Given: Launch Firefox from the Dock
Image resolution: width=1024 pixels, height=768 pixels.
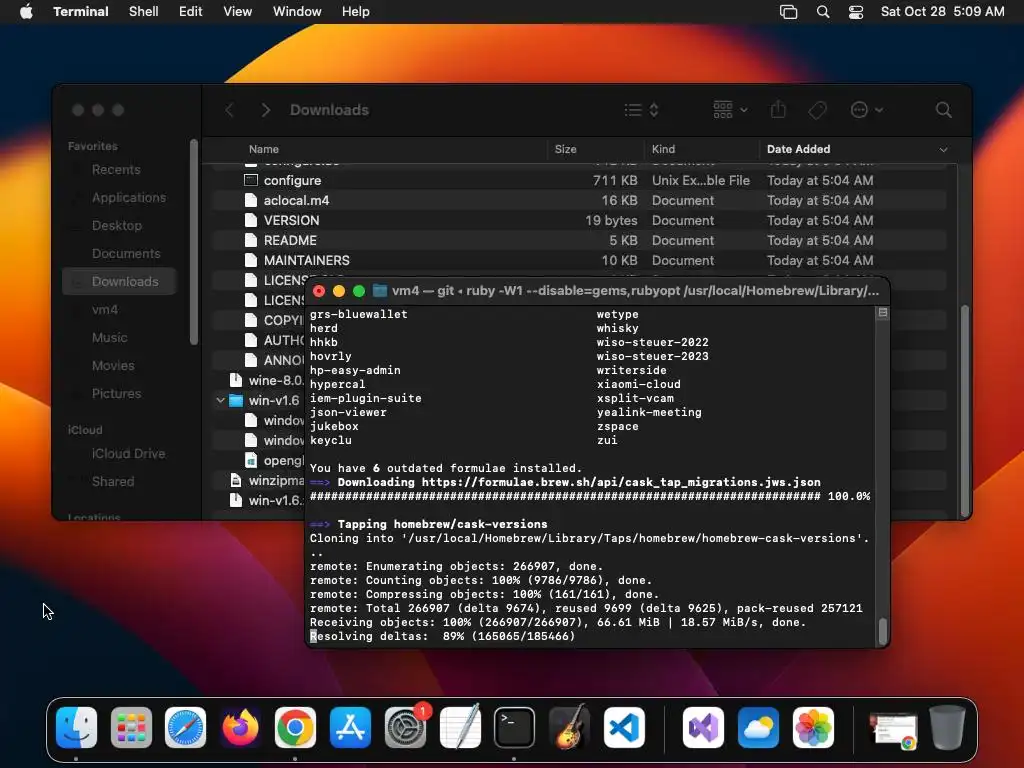Looking at the screenshot, I should click(240, 727).
